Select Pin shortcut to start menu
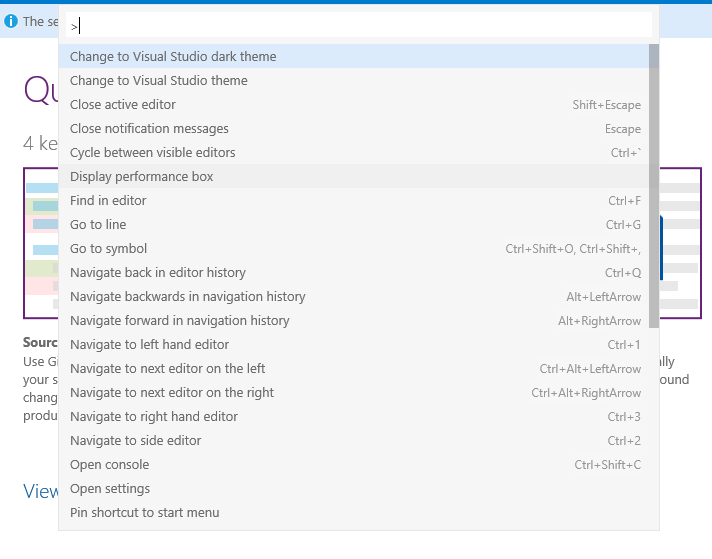712x559 pixels. (145, 513)
